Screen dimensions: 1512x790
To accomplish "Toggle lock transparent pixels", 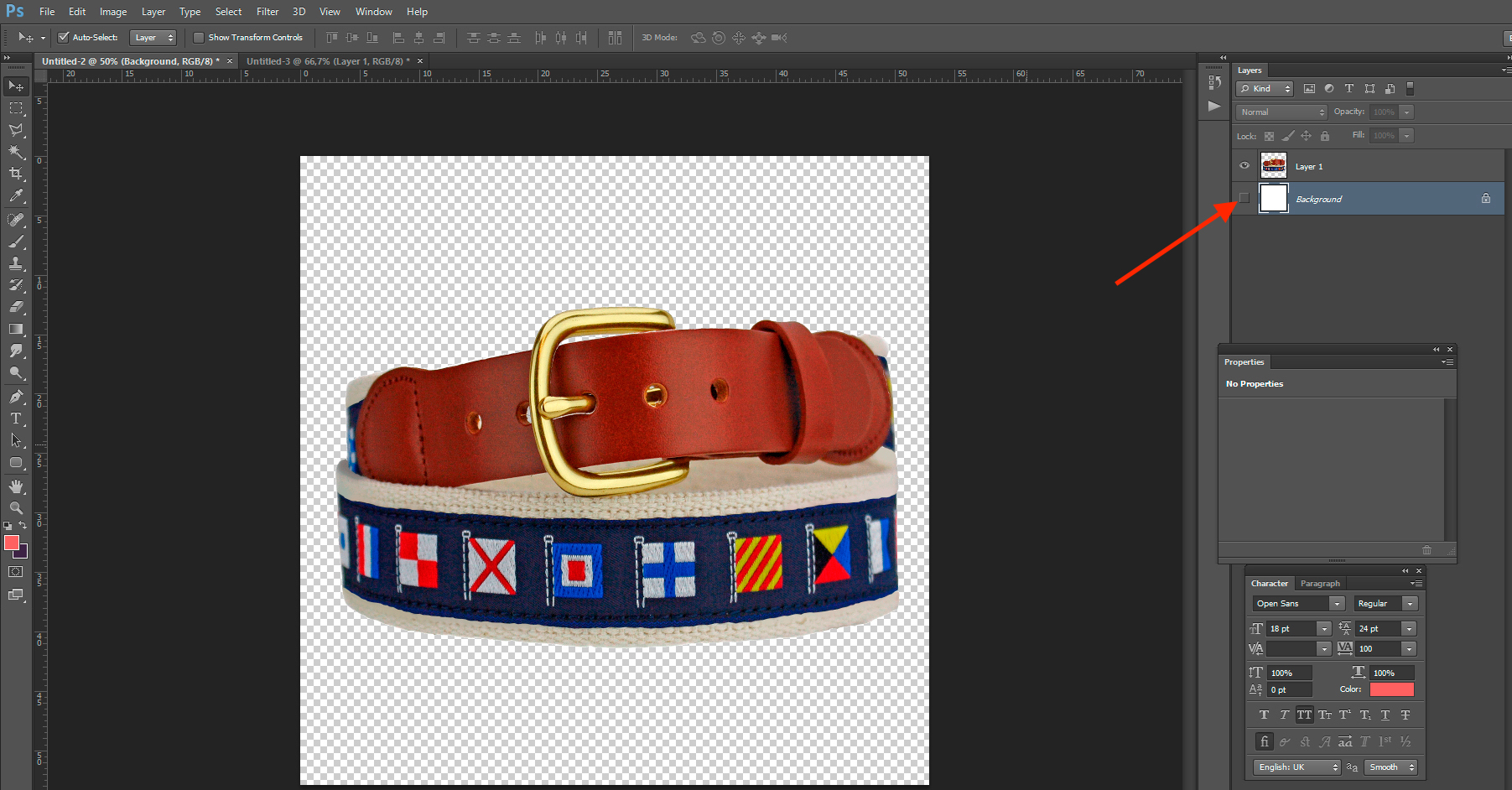I will tap(1269, 136).
